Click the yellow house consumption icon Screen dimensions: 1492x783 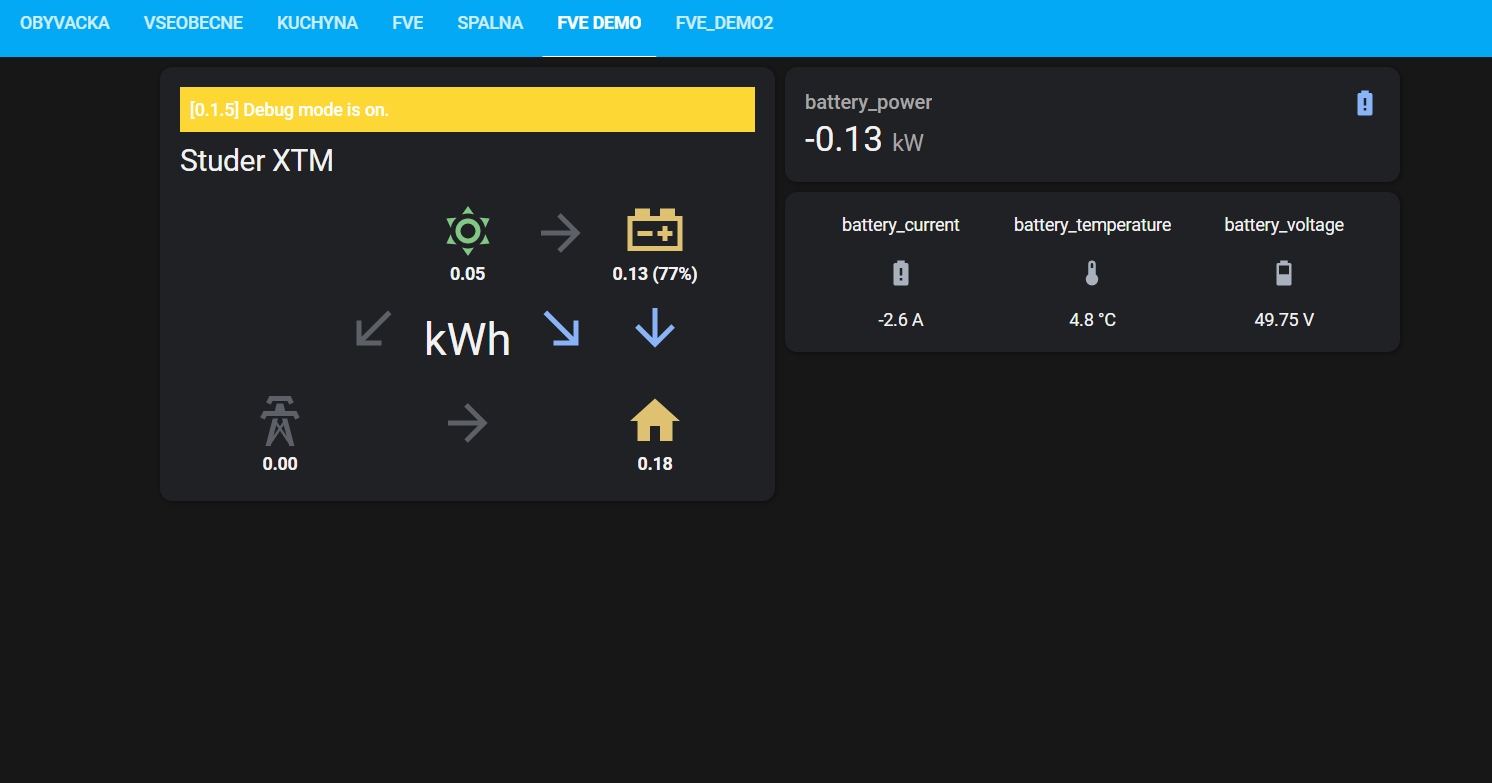coord(654,421)
